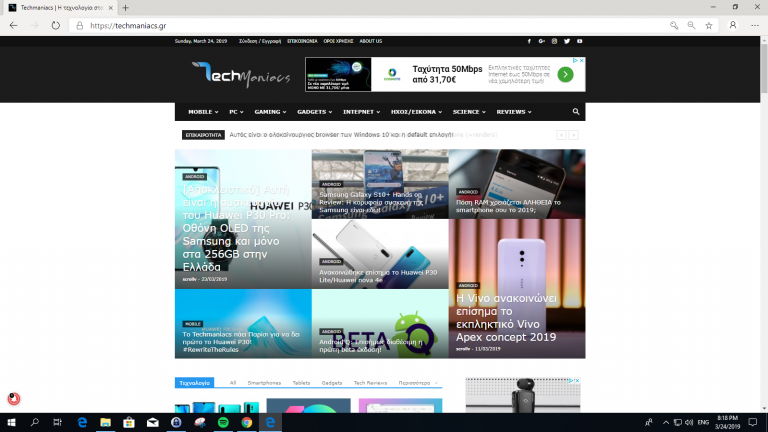
Task: Open the ΕΠΙΚΟΙΝΩΝΙΑ link
Action: 302,41
